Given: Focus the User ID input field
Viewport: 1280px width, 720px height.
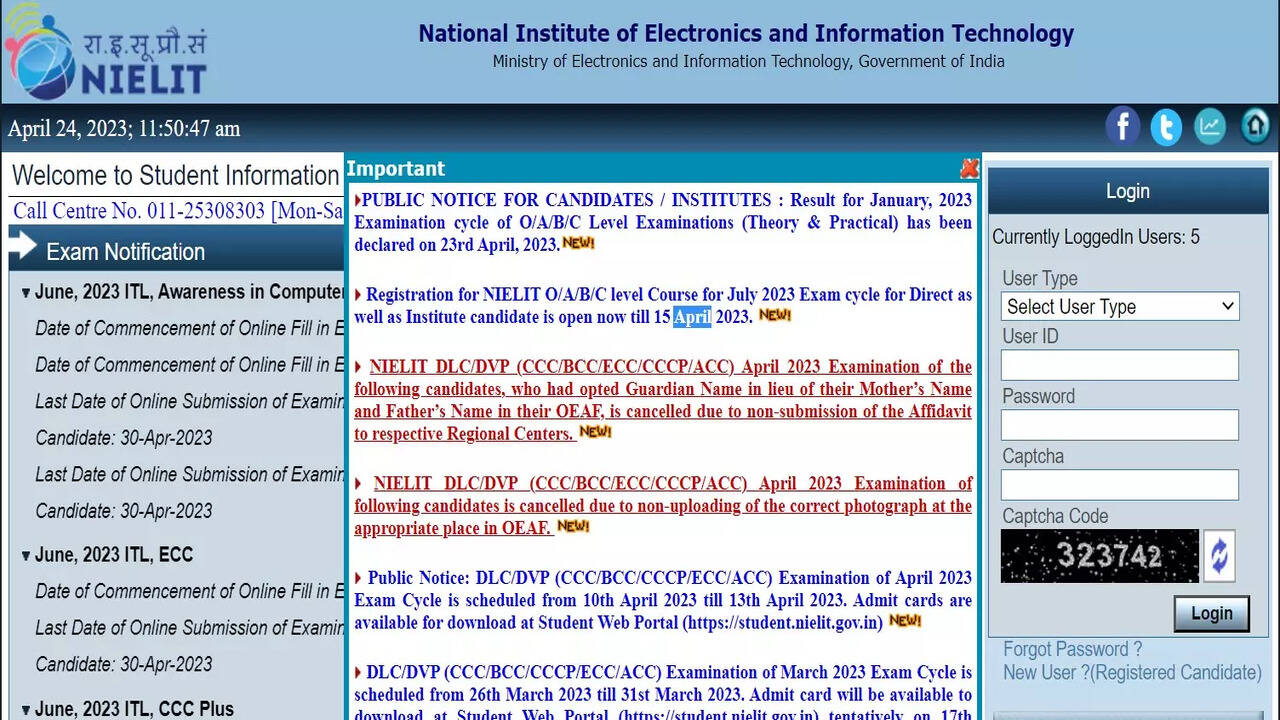Looking at the screenshot, I should point(1119,365).
